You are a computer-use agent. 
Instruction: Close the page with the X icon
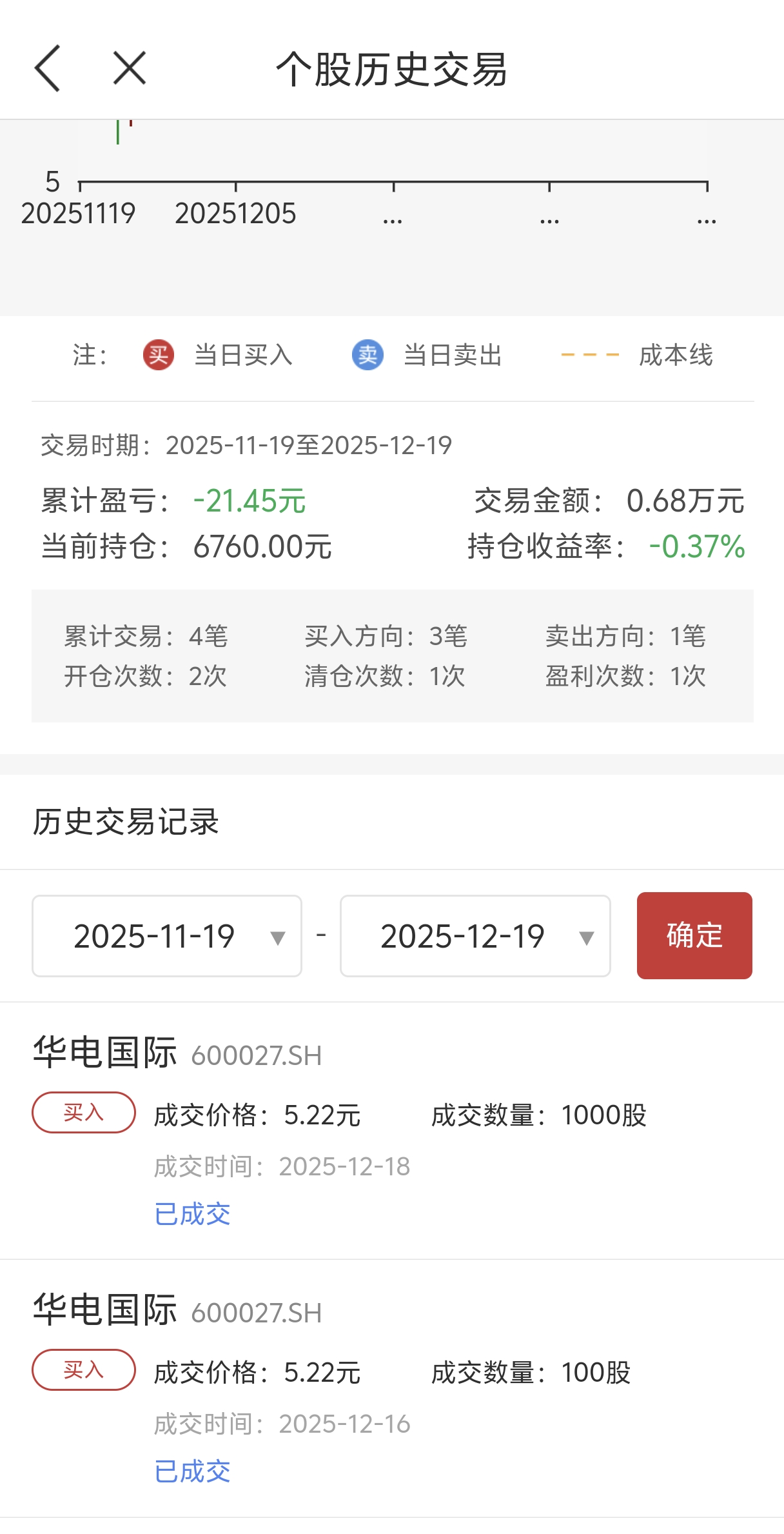pyautogui.click(x=130, y=68)
